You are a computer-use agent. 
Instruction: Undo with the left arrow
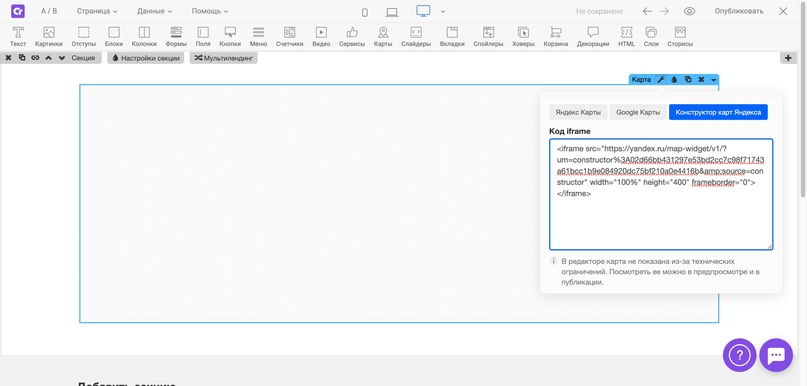[647, 11]
